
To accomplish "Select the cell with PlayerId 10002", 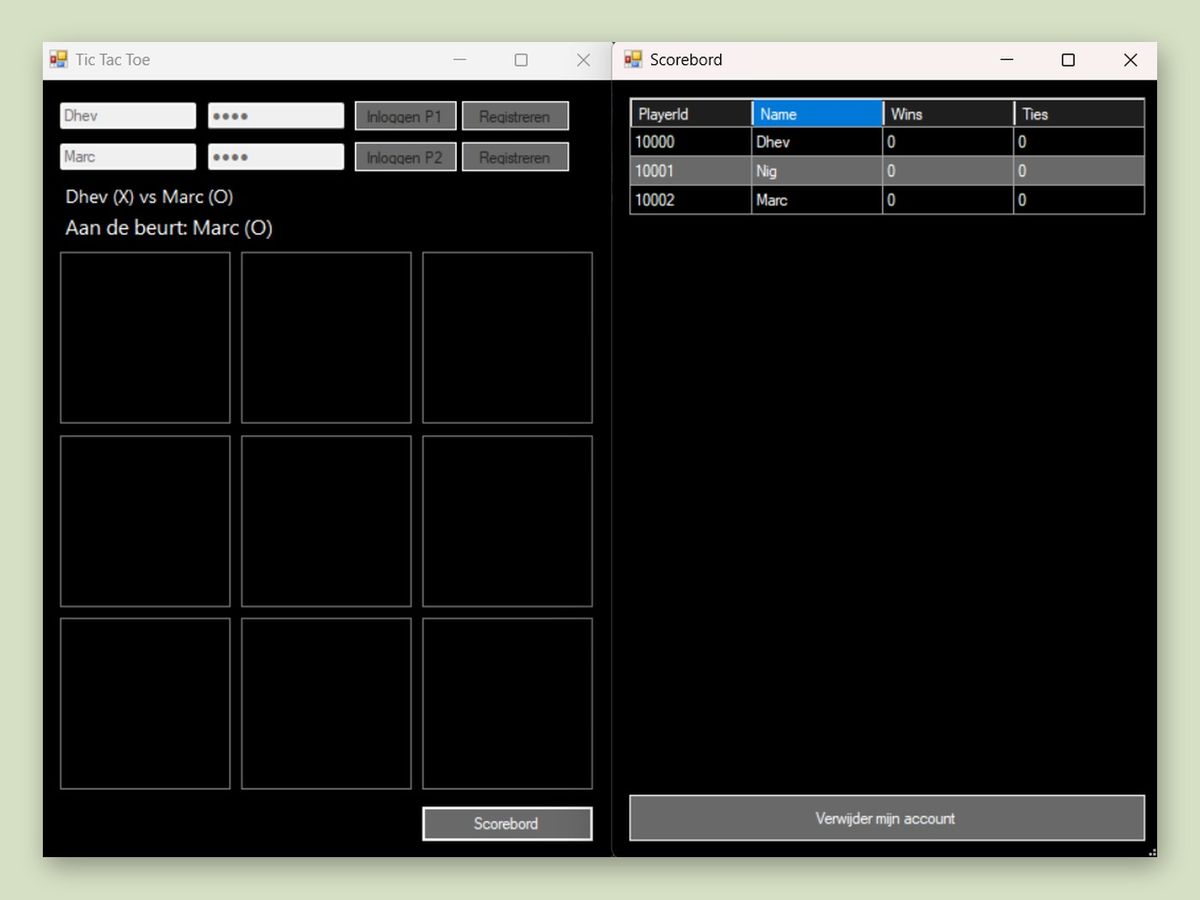I will coord(691,200).
